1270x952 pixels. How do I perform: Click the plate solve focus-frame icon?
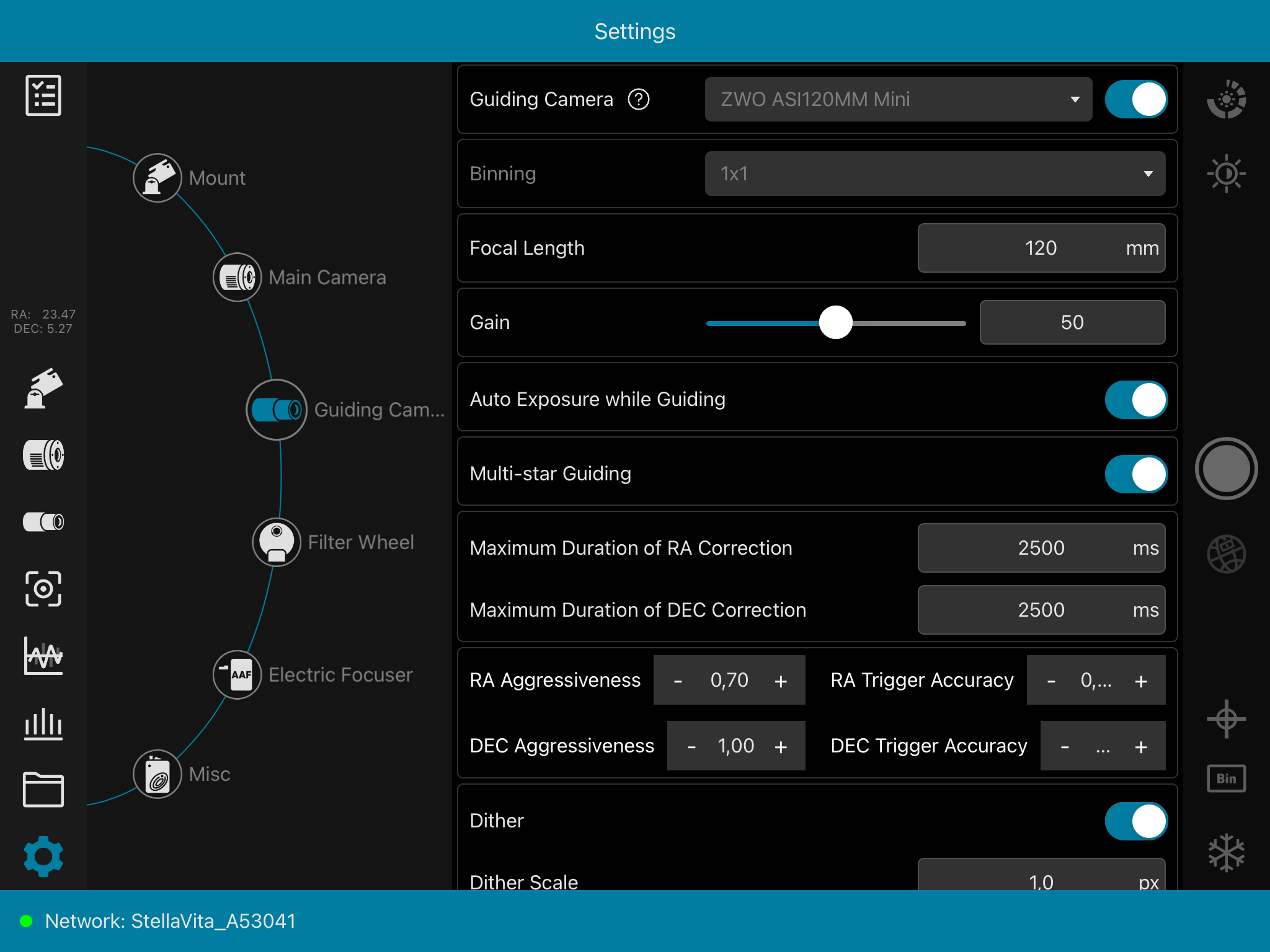(43, 588)
